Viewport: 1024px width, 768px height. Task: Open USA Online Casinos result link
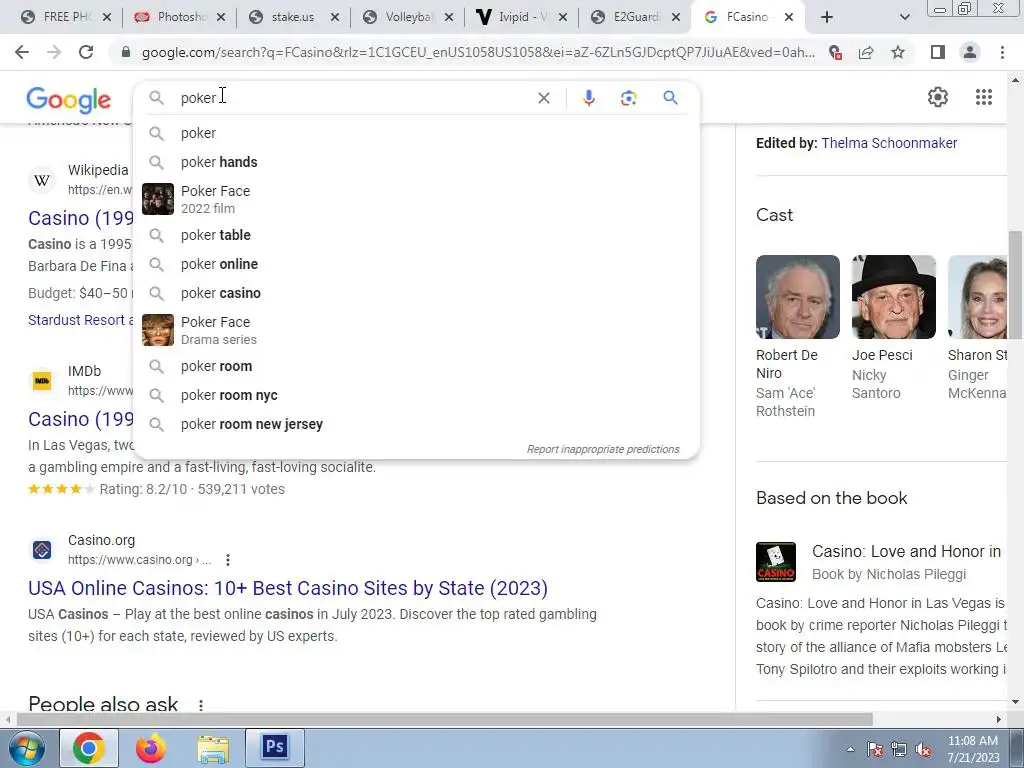click(x=288, y=588)
